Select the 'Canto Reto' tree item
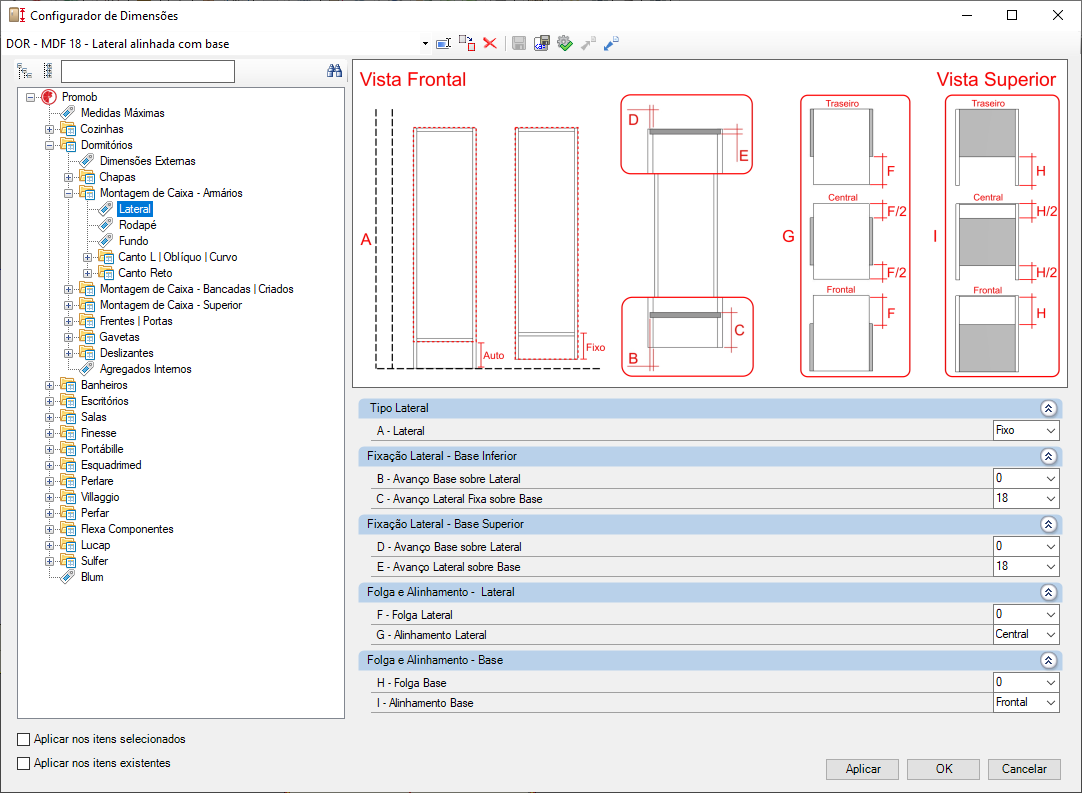Image resolution: width=1082 pixels, height=793 pixels. tap(145, 273)
